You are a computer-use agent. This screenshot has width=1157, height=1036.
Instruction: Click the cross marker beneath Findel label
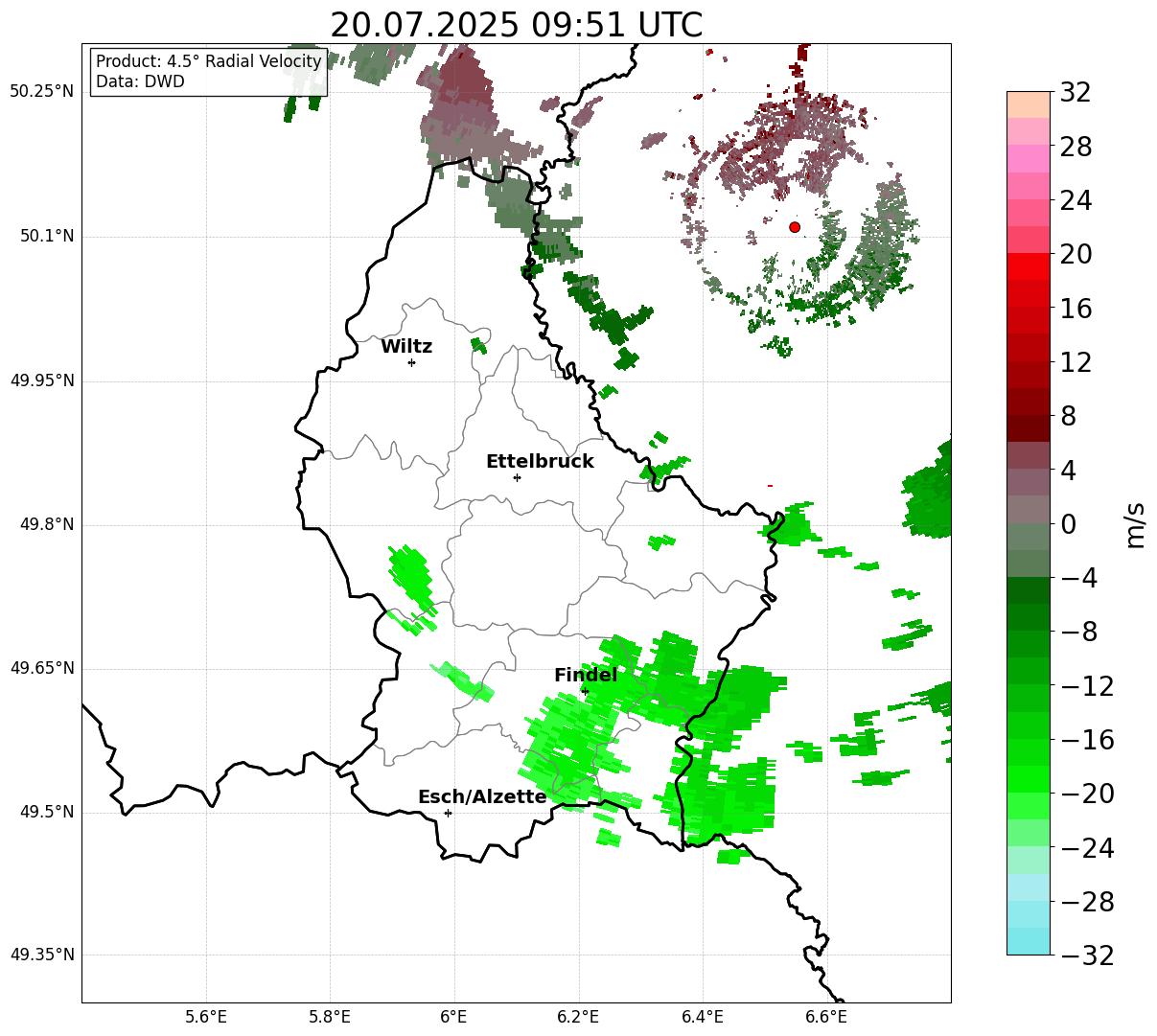(585, 691)
